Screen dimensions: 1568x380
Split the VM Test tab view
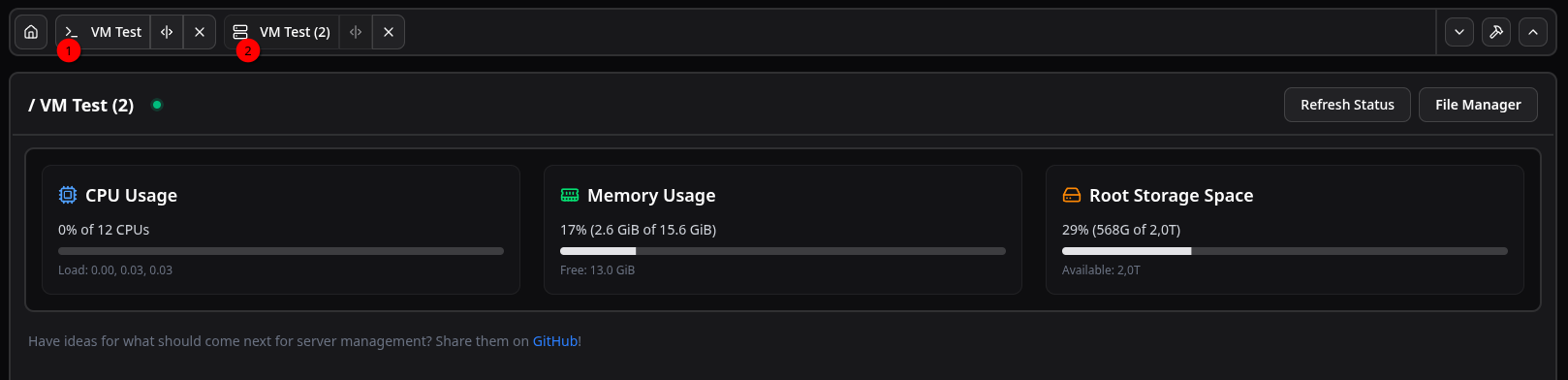click(x=167, y=32)
